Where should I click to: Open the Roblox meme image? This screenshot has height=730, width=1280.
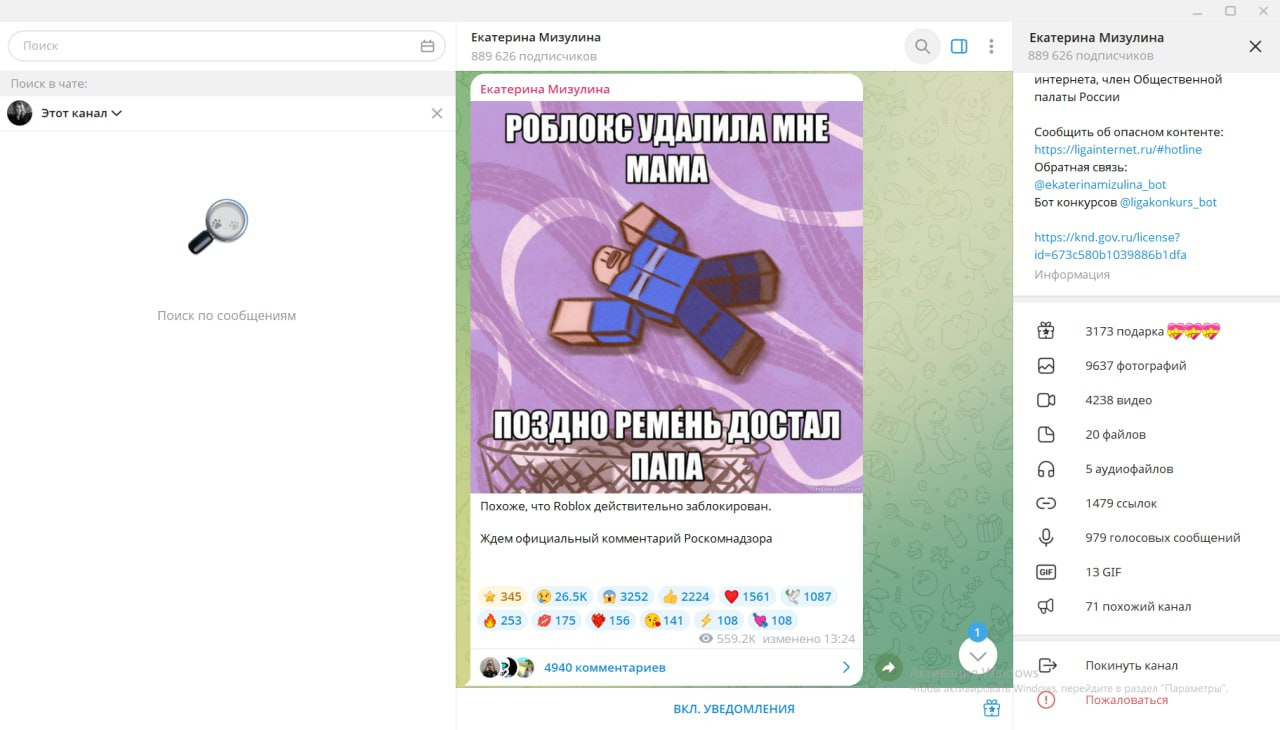coord(666,297)
